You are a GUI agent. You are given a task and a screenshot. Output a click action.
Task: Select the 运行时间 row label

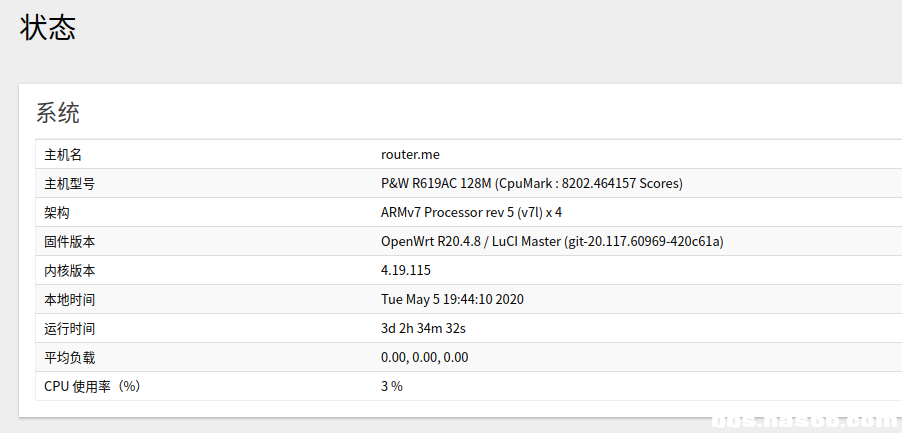click(70, 329)
